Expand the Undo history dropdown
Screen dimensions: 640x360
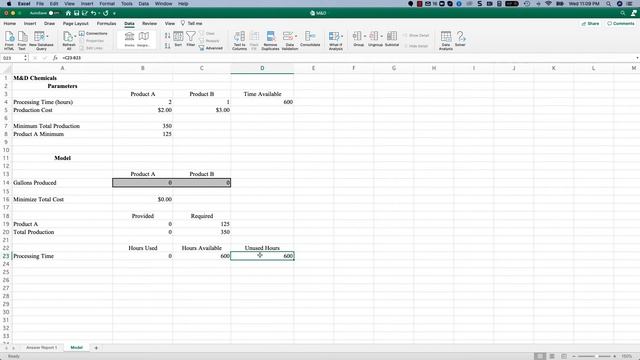(99, 13)
